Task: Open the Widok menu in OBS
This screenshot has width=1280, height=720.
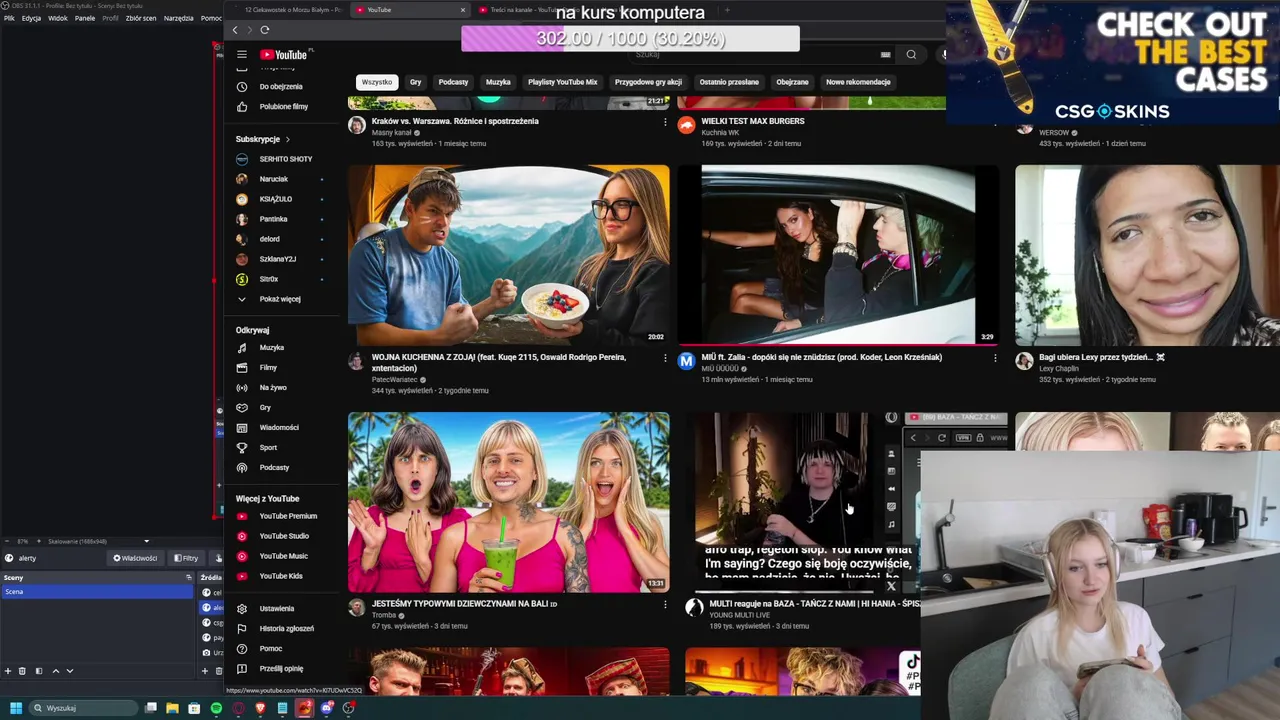Action: click(x=58, y=18)
